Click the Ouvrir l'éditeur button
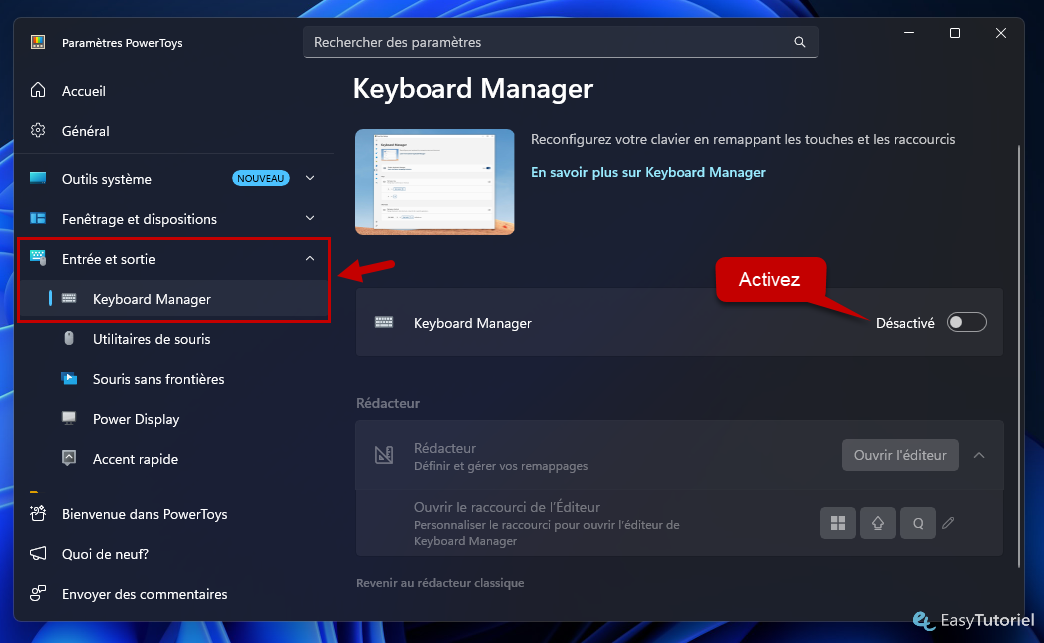Screen dimensions: 1044x643 (900, 455)
